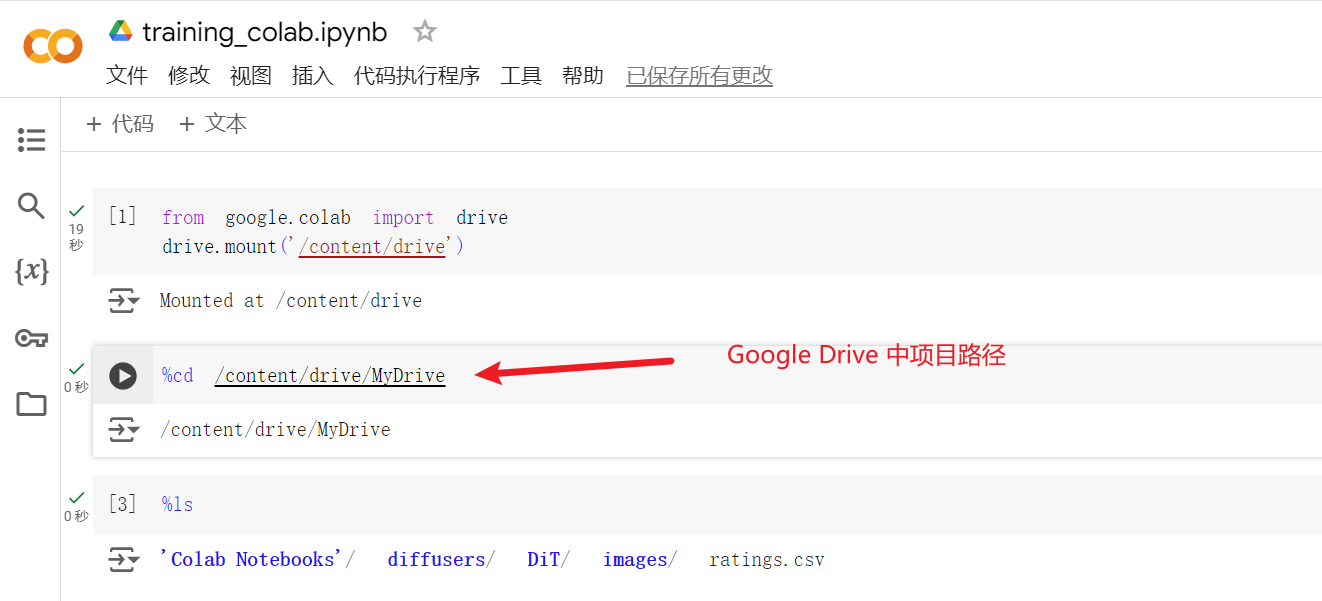Open the variables inspector {x} panel
The width and height of the screenshot is (1322, 601).
(x=31, y=271)
